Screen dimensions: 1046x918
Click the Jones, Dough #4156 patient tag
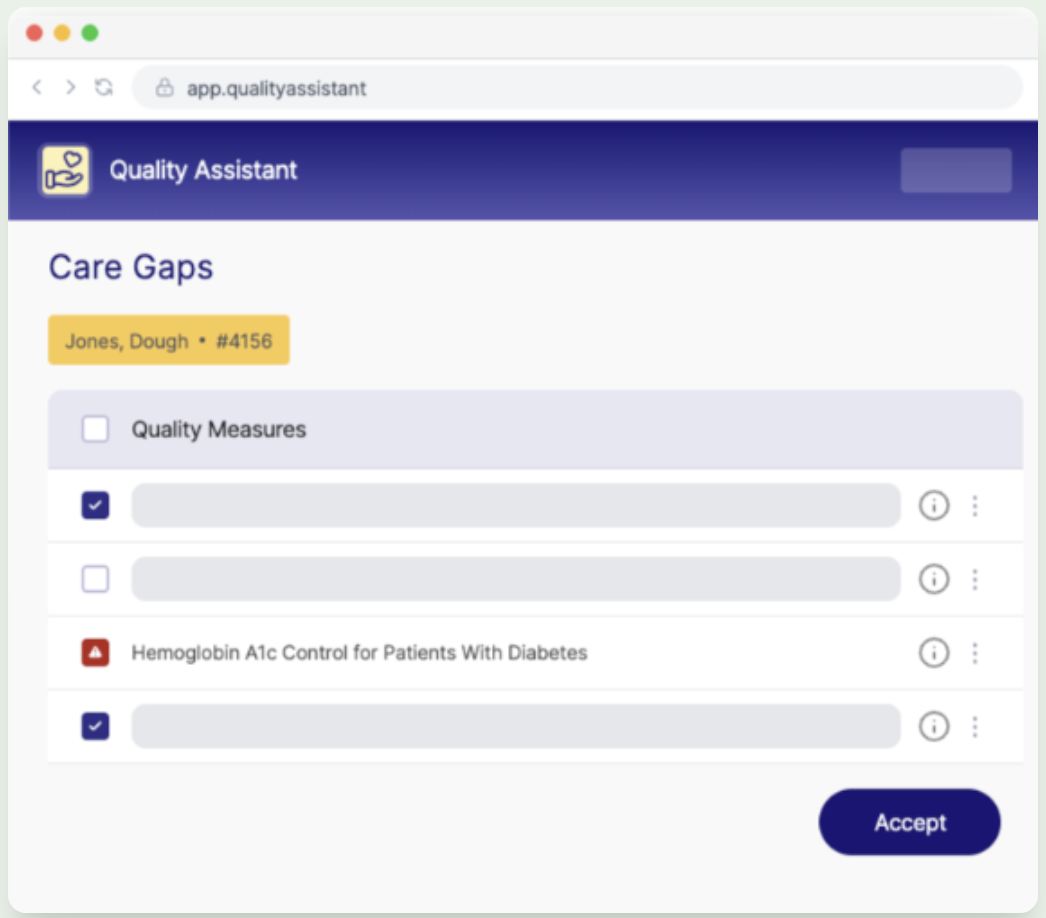point(169,341)
